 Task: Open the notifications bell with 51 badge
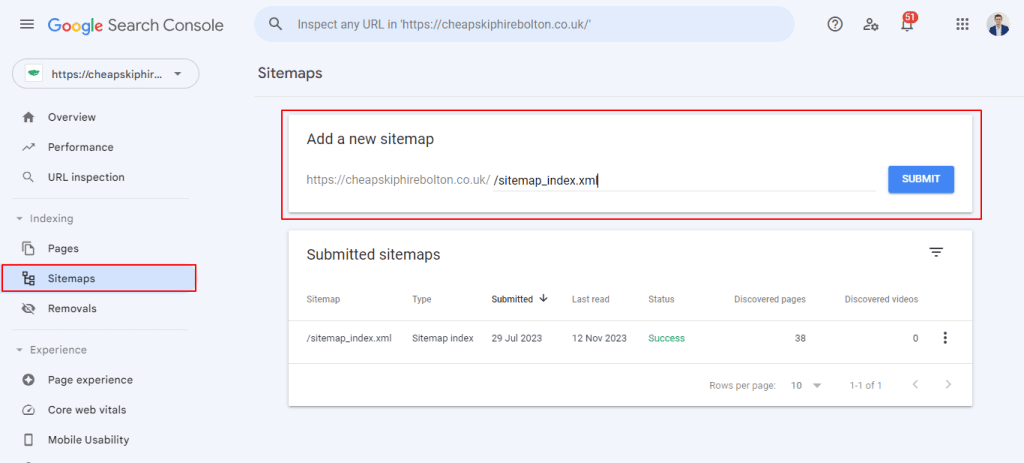coord(907,24)
